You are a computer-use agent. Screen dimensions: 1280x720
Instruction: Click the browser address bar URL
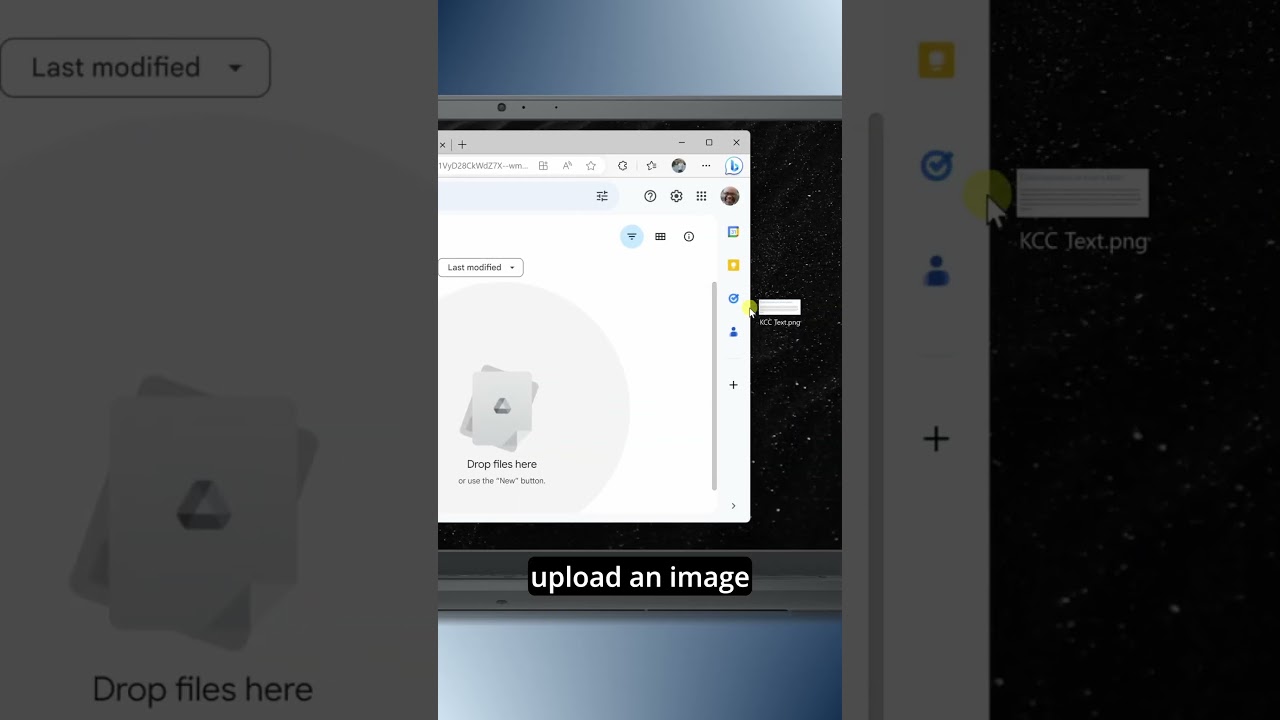pos(484,166)
